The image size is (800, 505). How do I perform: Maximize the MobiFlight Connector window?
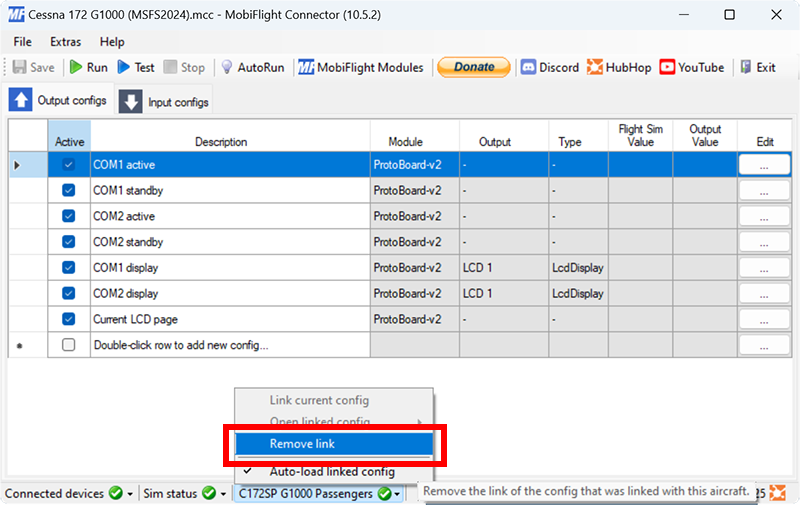pyautogui.click(x=730, y=15)
